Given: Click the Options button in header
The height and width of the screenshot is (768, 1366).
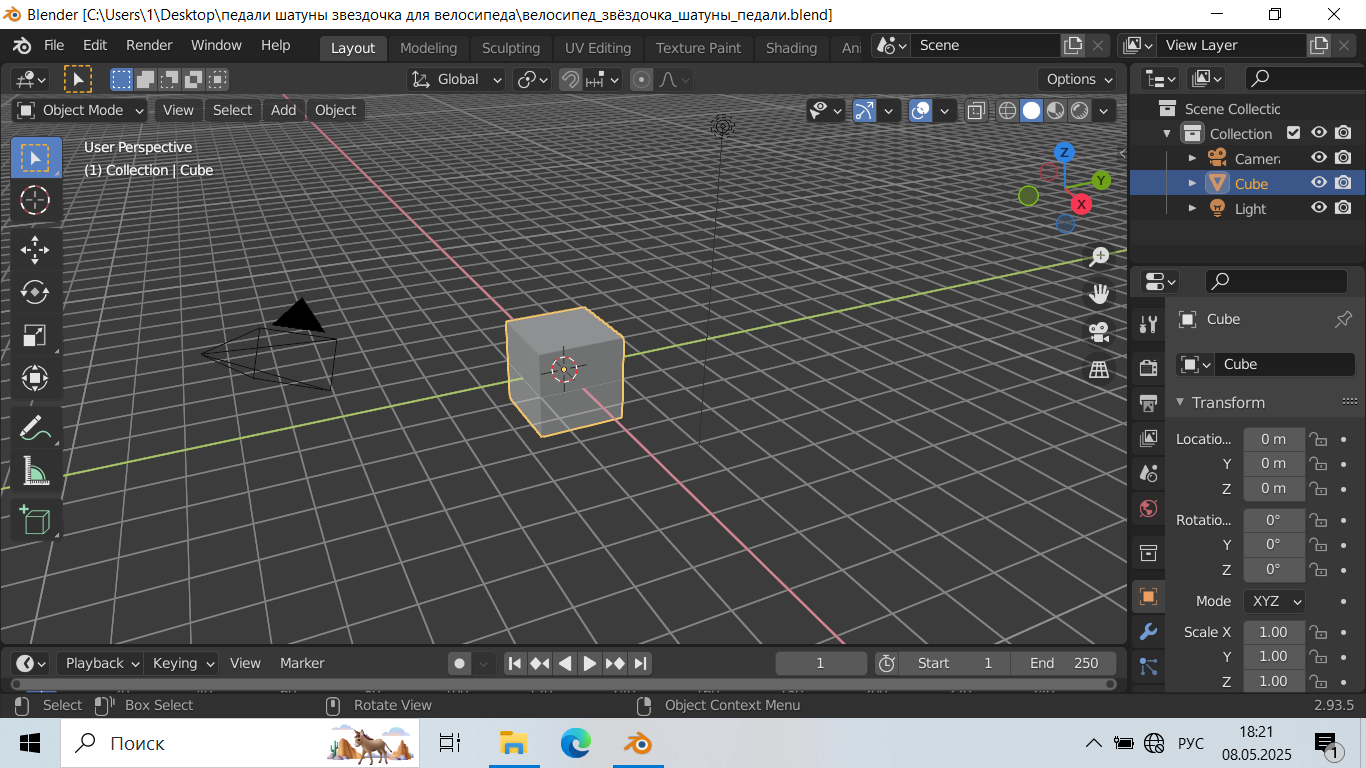Looking at the screenshot, I should (1079, 79).
